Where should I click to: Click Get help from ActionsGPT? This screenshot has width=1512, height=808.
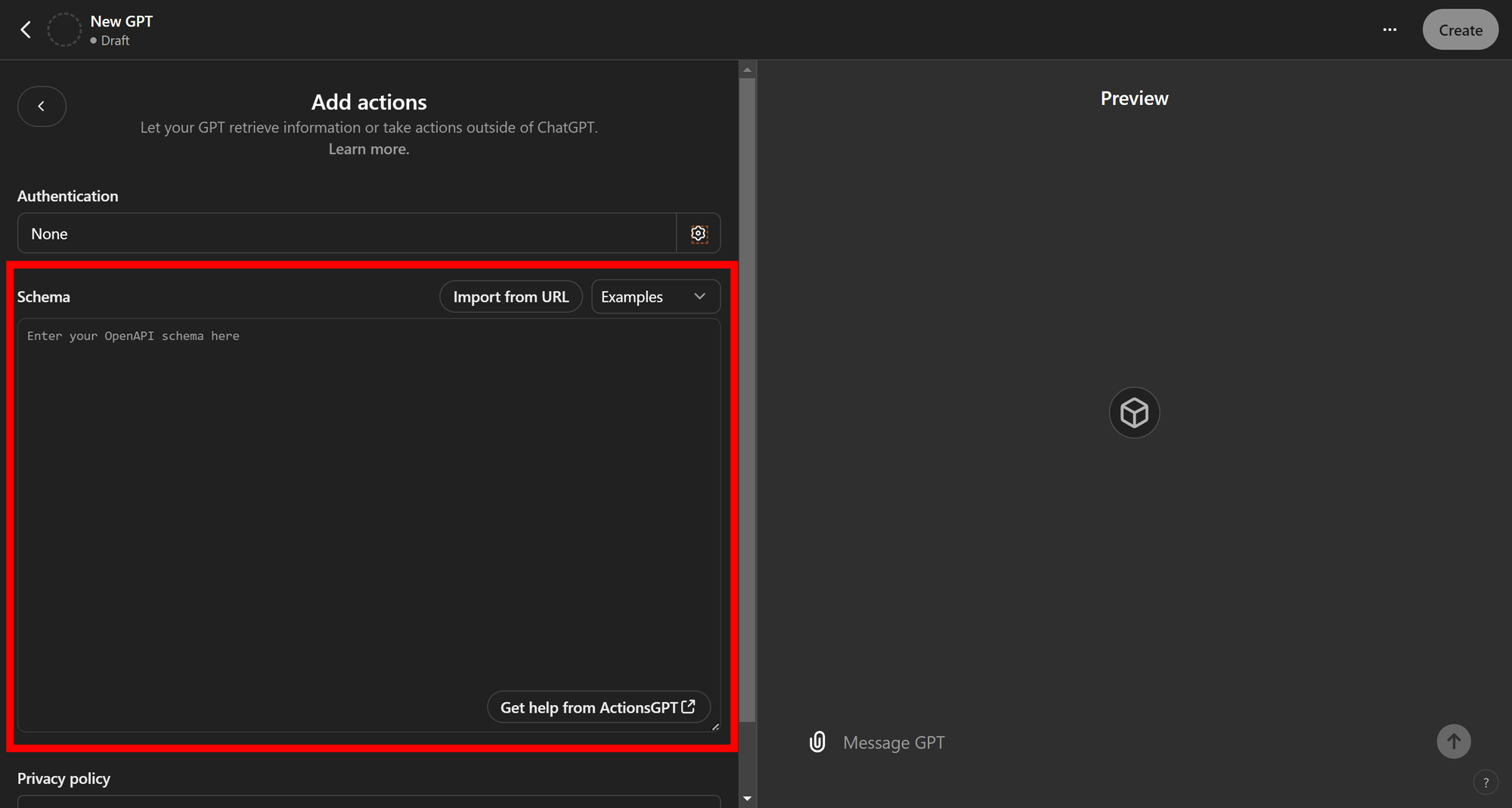[598, 707]
